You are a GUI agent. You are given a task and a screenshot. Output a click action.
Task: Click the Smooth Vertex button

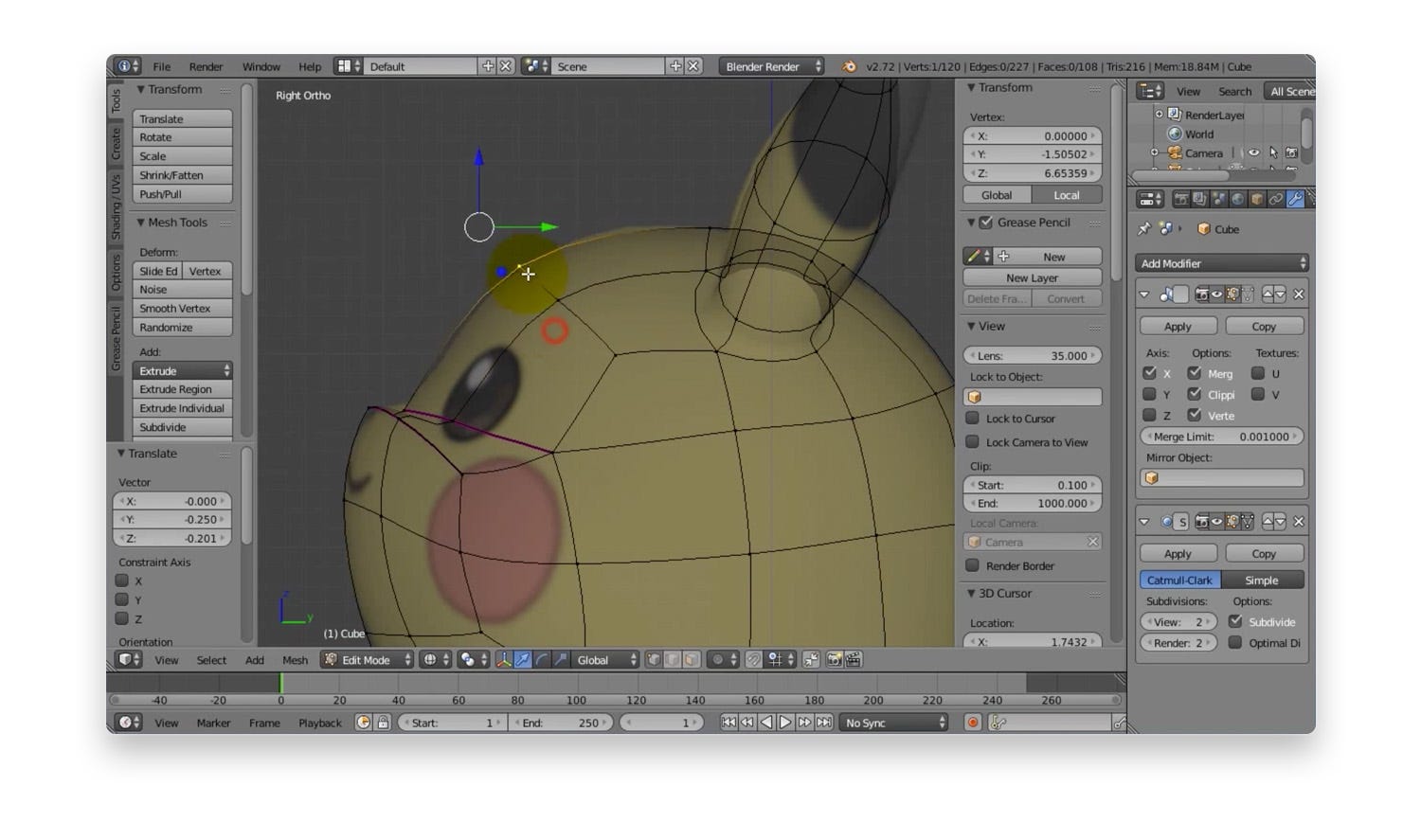click(x=183, y=308)
